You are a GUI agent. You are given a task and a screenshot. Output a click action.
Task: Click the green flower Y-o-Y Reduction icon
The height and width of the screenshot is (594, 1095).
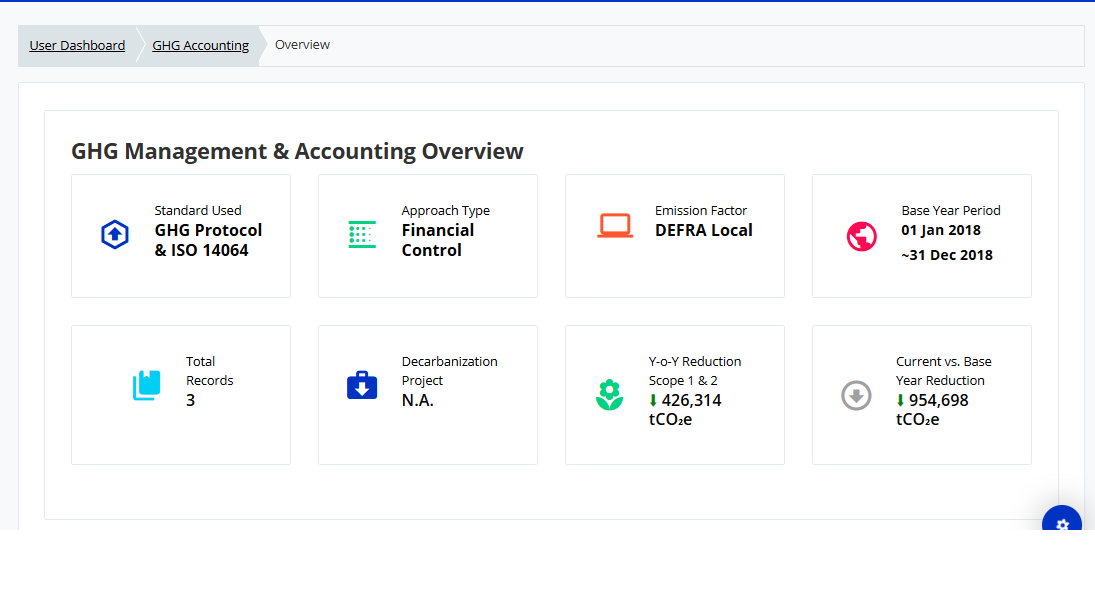coord(609,395)
